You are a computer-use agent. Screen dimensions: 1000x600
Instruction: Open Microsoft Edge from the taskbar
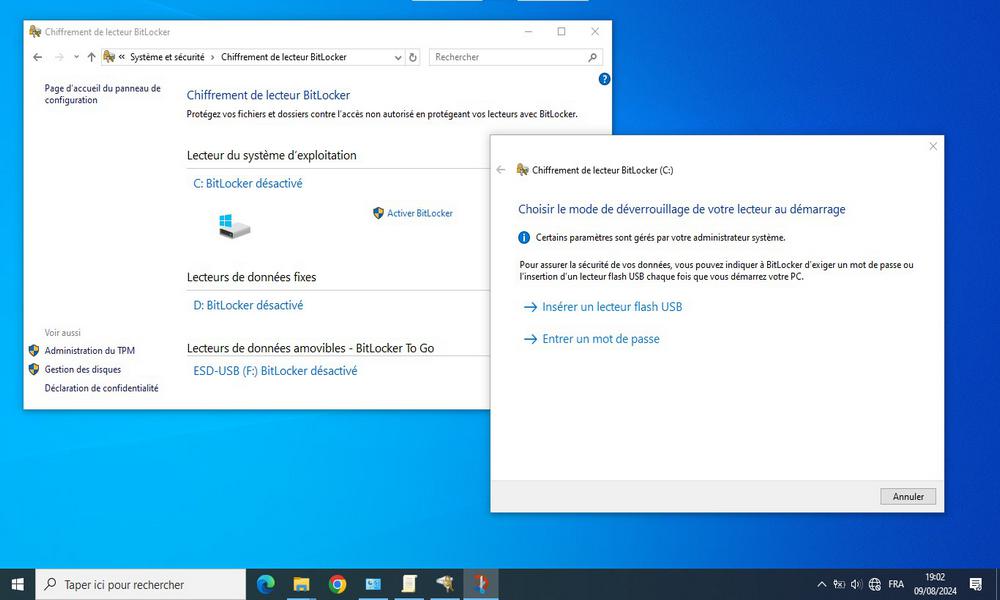point(265,584)
